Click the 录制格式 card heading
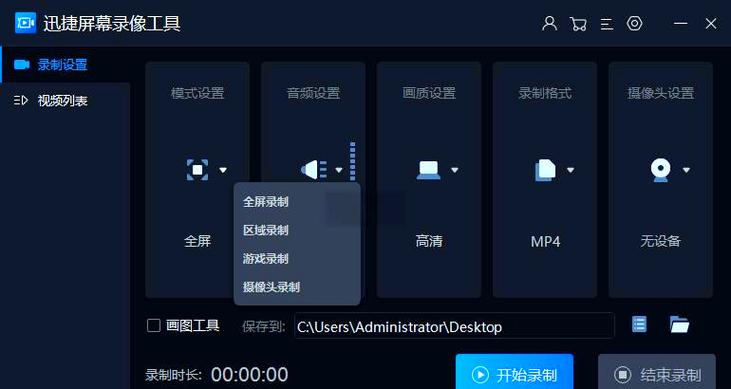 point(545,93)
